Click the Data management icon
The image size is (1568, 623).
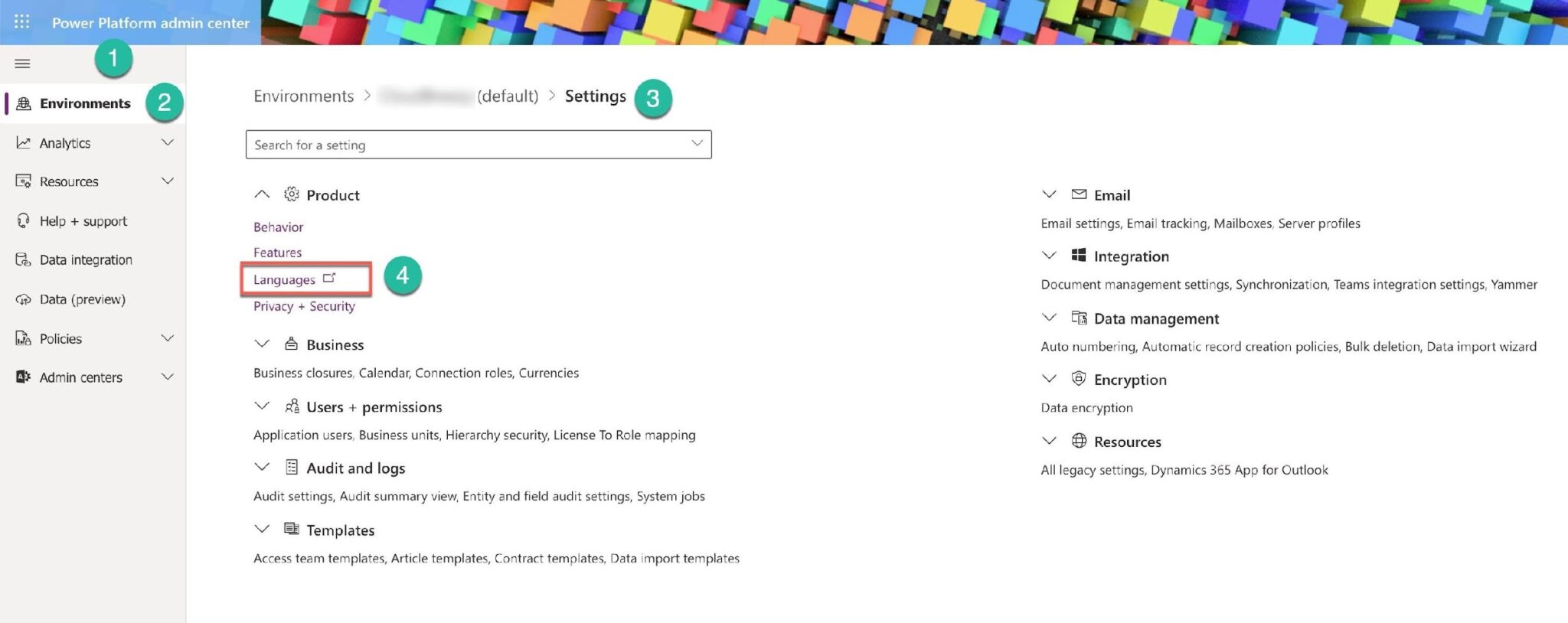click(x=1079, y=318)
